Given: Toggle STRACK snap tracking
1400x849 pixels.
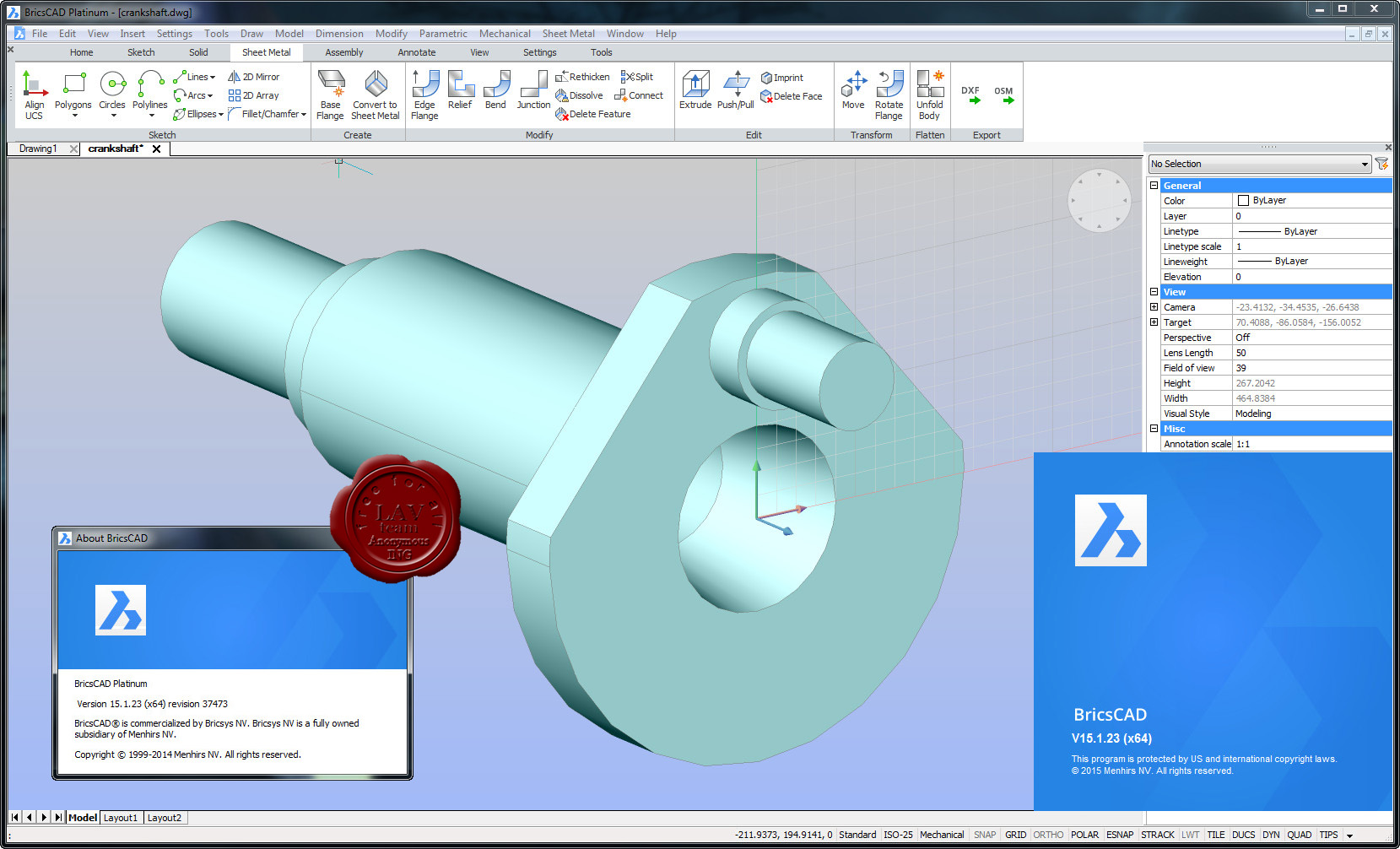Looking at the screenshot, I should tap(1158, 835).
